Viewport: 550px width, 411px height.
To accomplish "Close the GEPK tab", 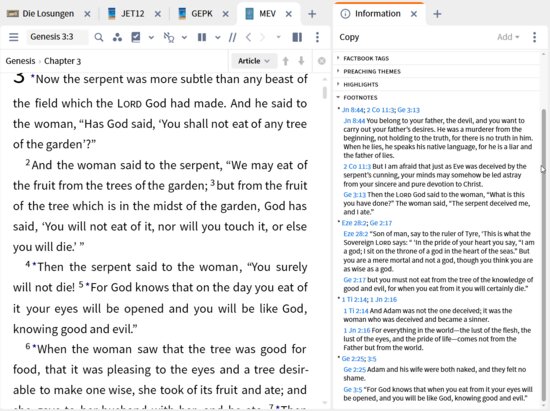I will 226,14.
